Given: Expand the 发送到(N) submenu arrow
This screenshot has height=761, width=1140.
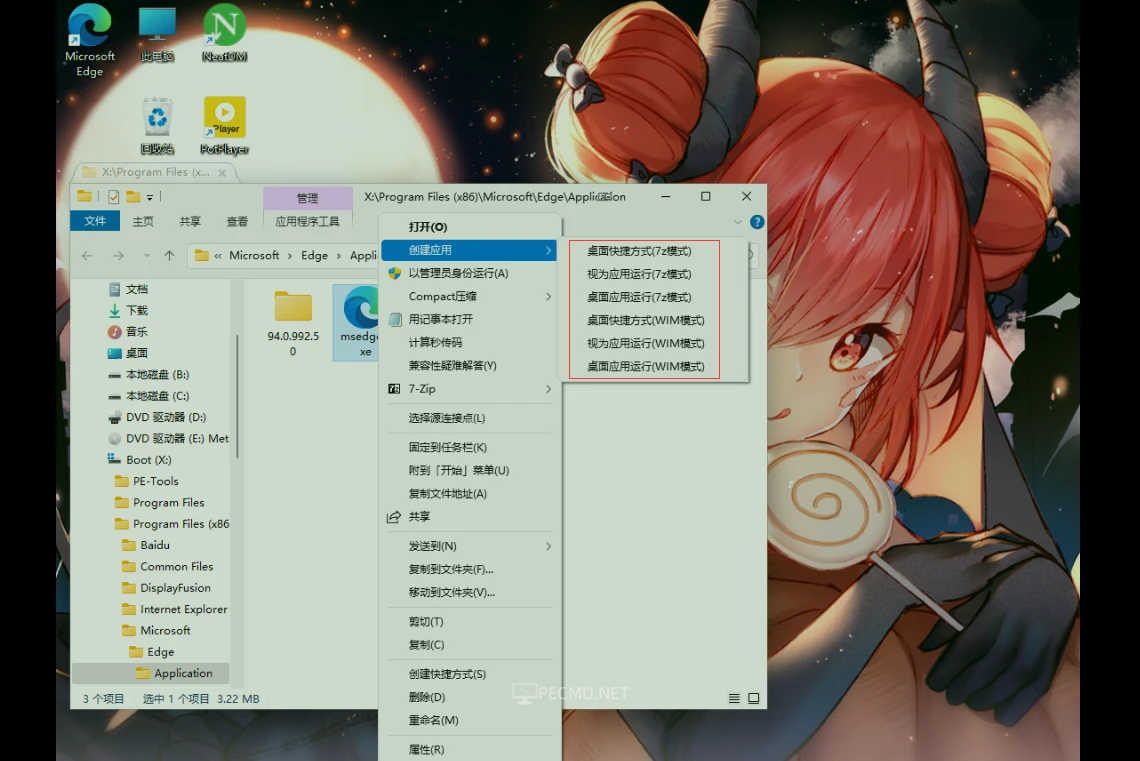Looking at the screenshot, I should point(548,546).
